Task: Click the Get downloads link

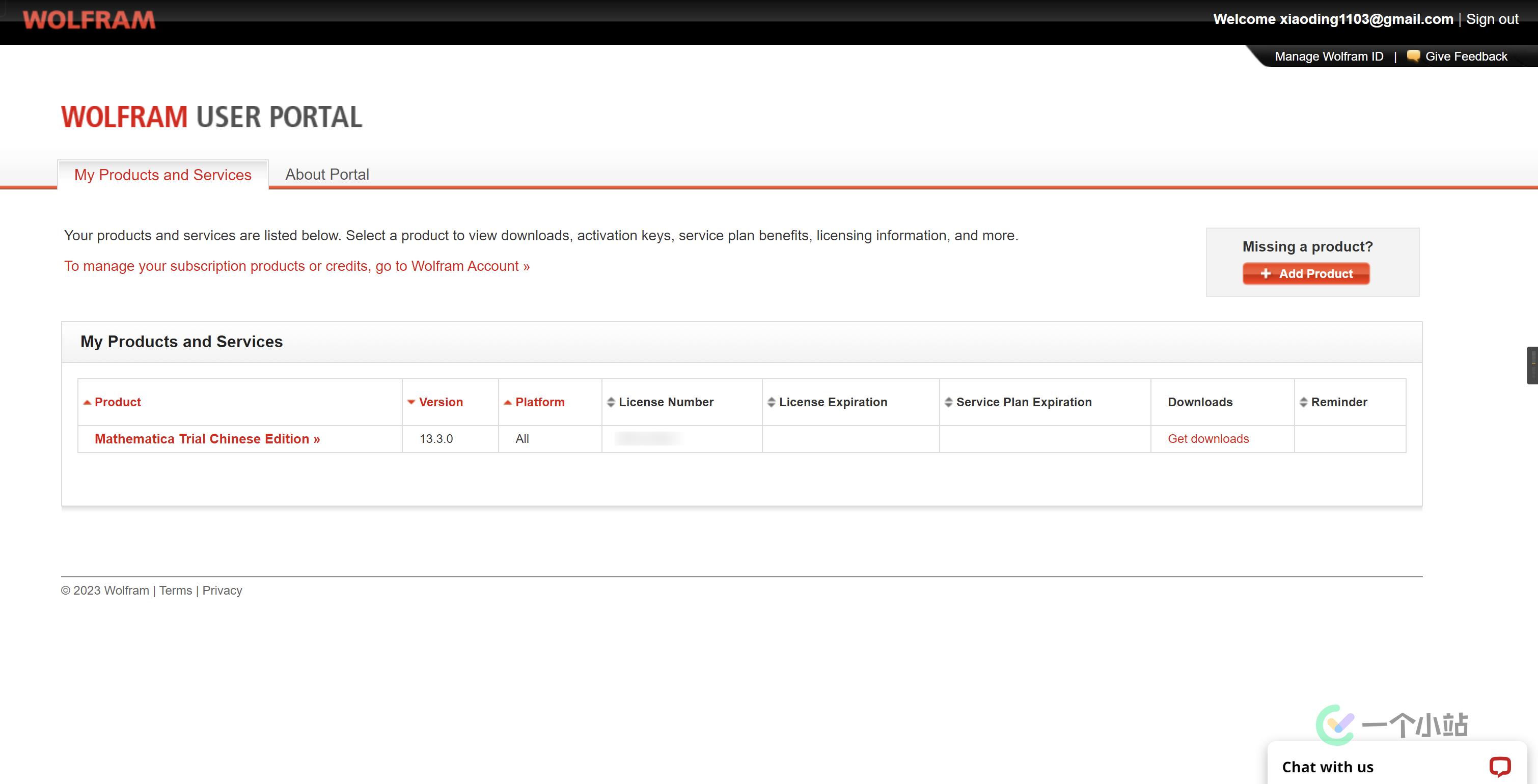Action: pyautogui.click(x=1208, y=438)
